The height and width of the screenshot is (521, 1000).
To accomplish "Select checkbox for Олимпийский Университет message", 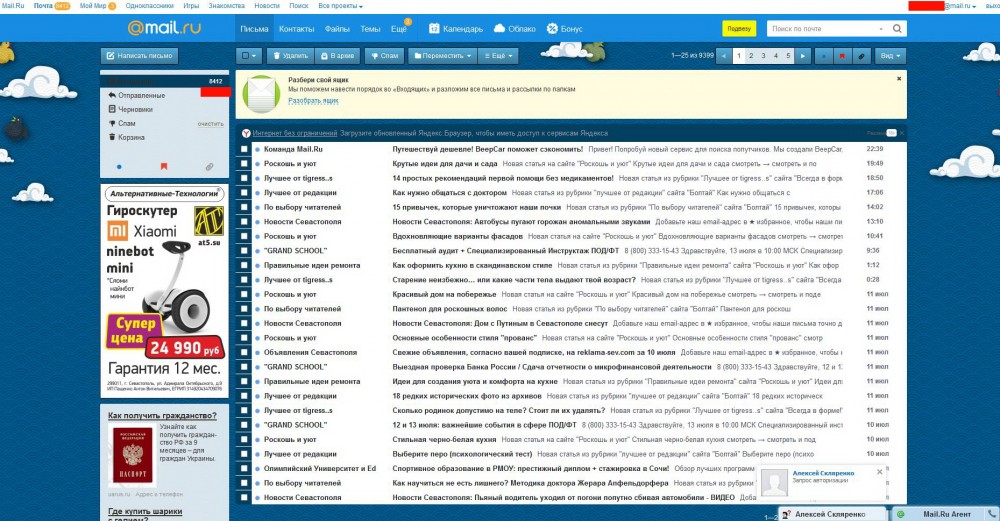I will 244,469.
